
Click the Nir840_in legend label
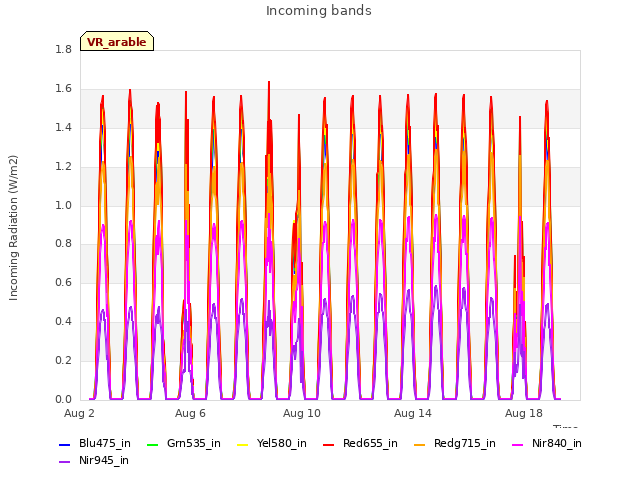557,444
